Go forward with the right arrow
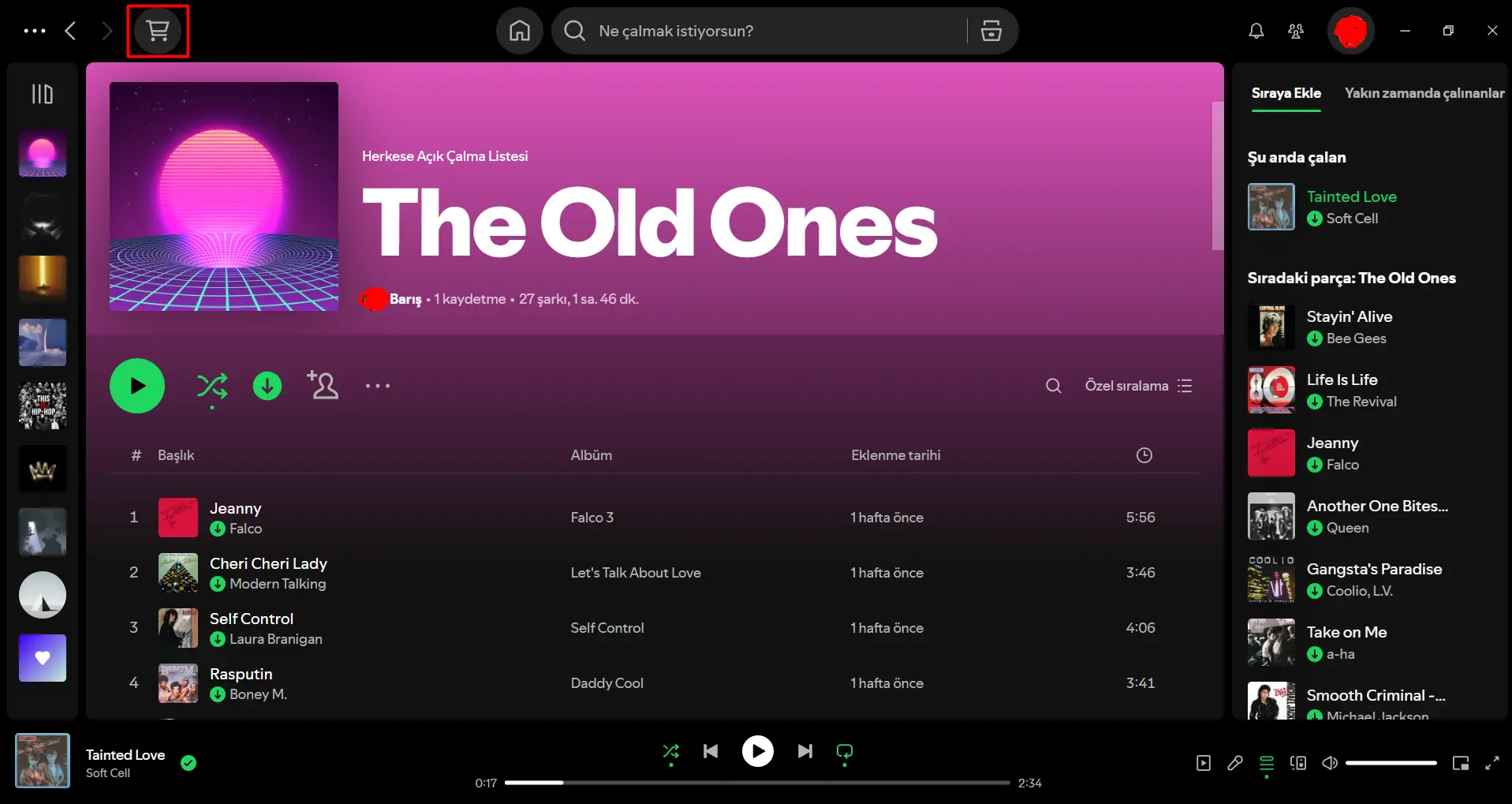This screenshot has height=804, width=1512. 107,31
